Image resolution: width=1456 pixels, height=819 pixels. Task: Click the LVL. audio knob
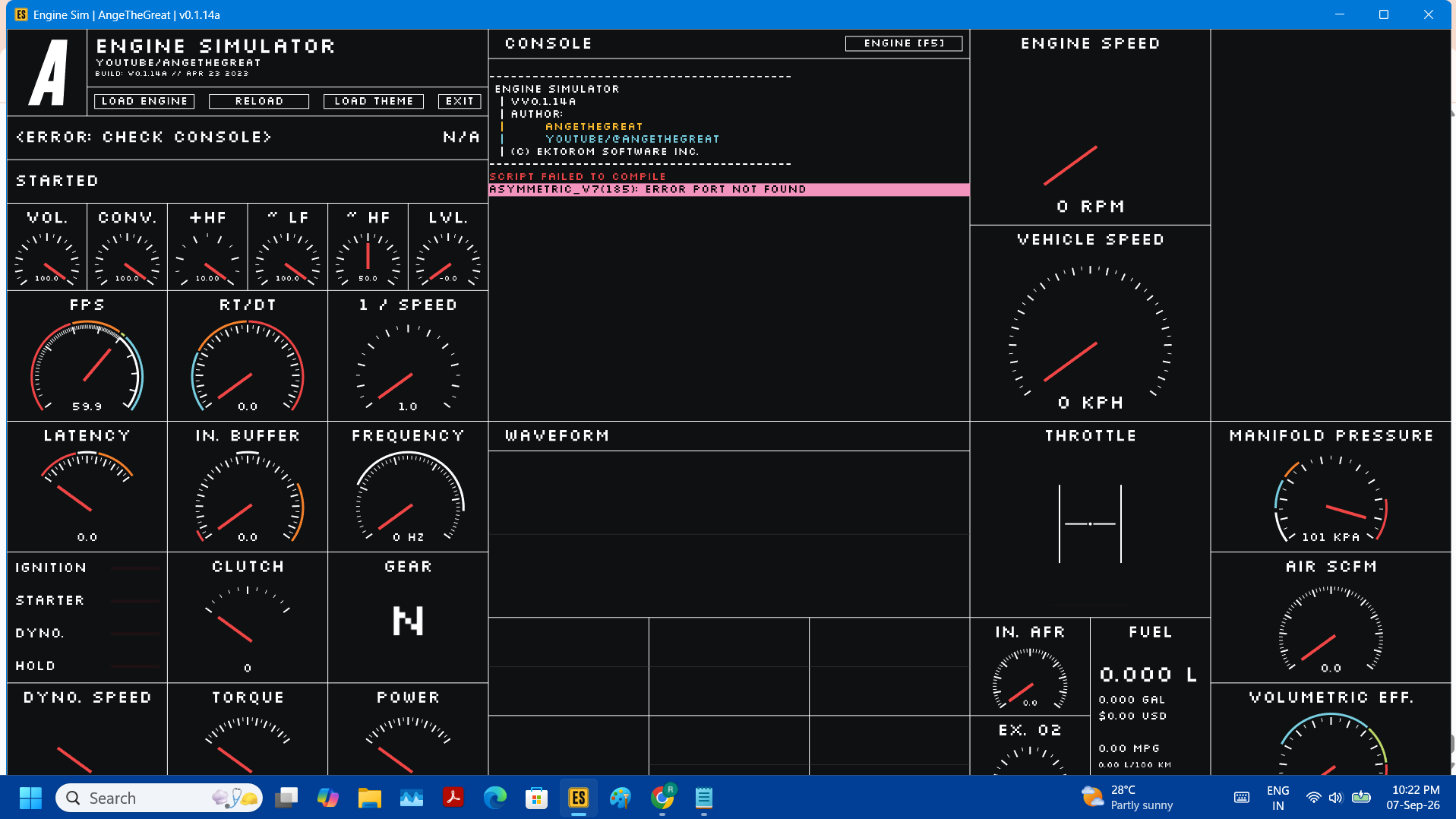click(448, 258)
